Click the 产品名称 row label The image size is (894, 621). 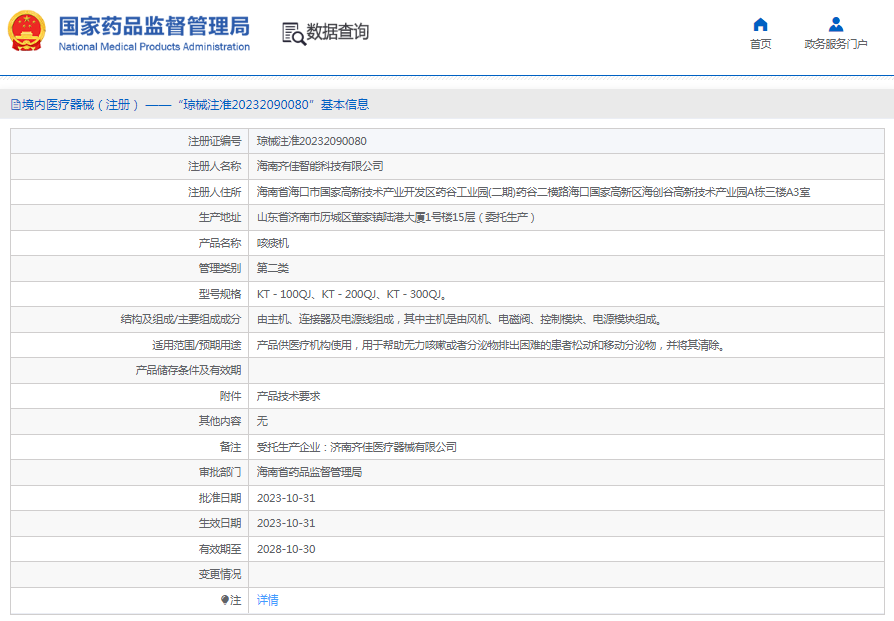tap(220, 243)
